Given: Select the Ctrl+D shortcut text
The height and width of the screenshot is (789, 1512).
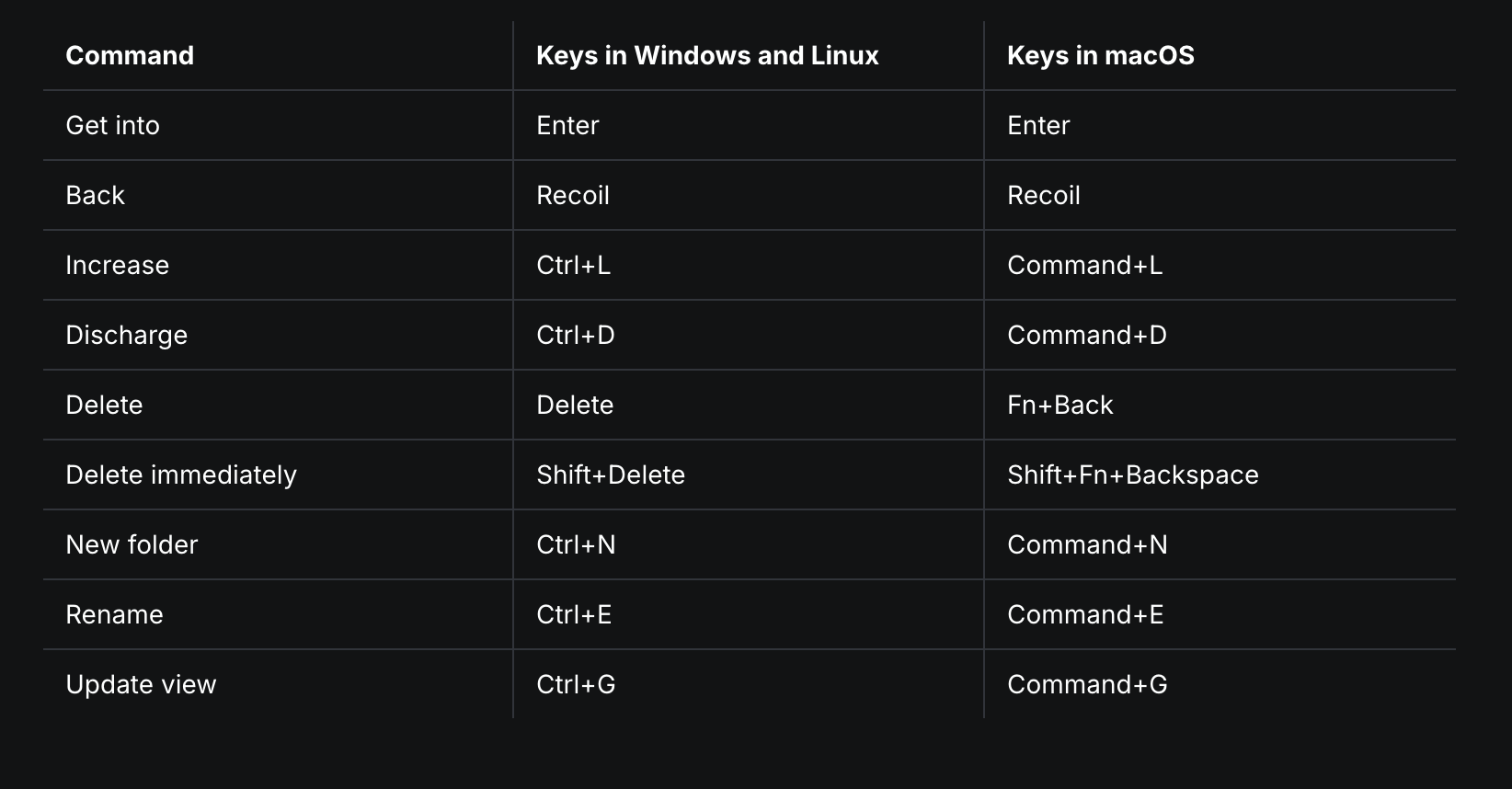Looking at the screenshot, I should click(x=575, y=335).
